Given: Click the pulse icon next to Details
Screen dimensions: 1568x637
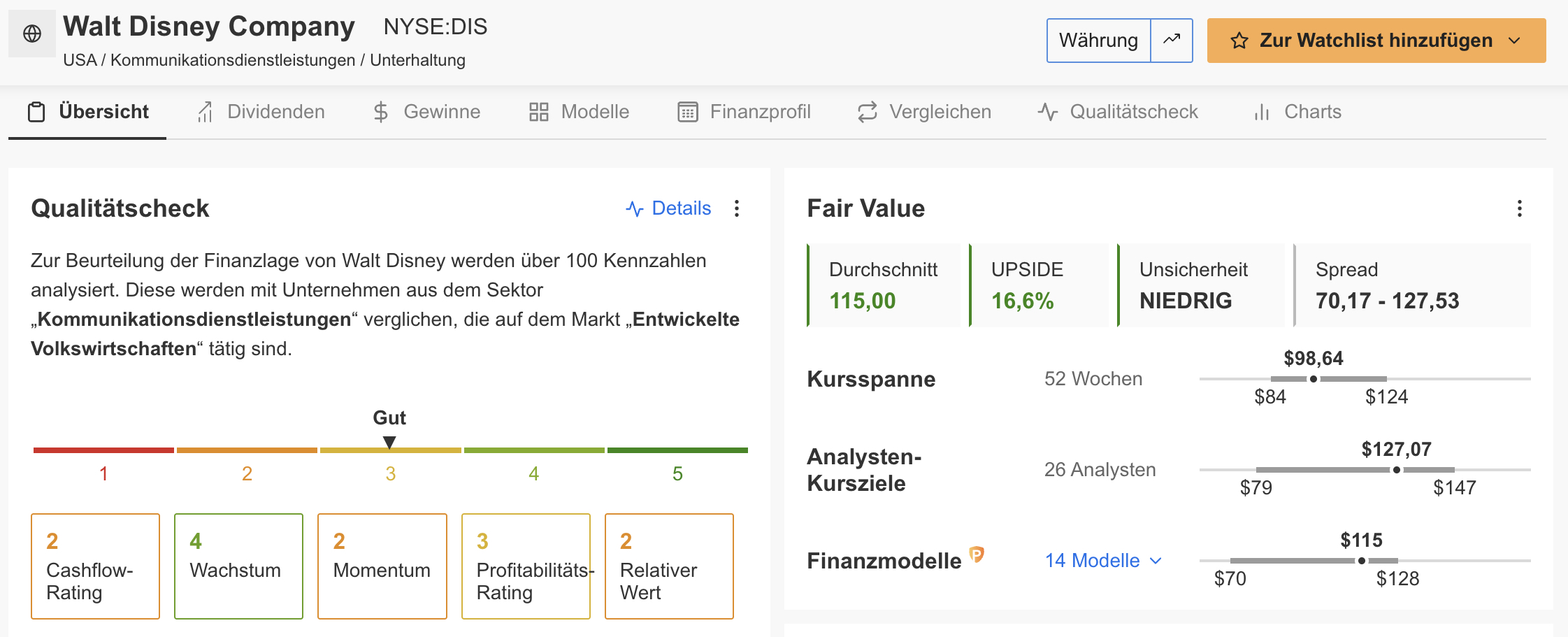Looking at the screenshot, I should [x=635, y=208].
